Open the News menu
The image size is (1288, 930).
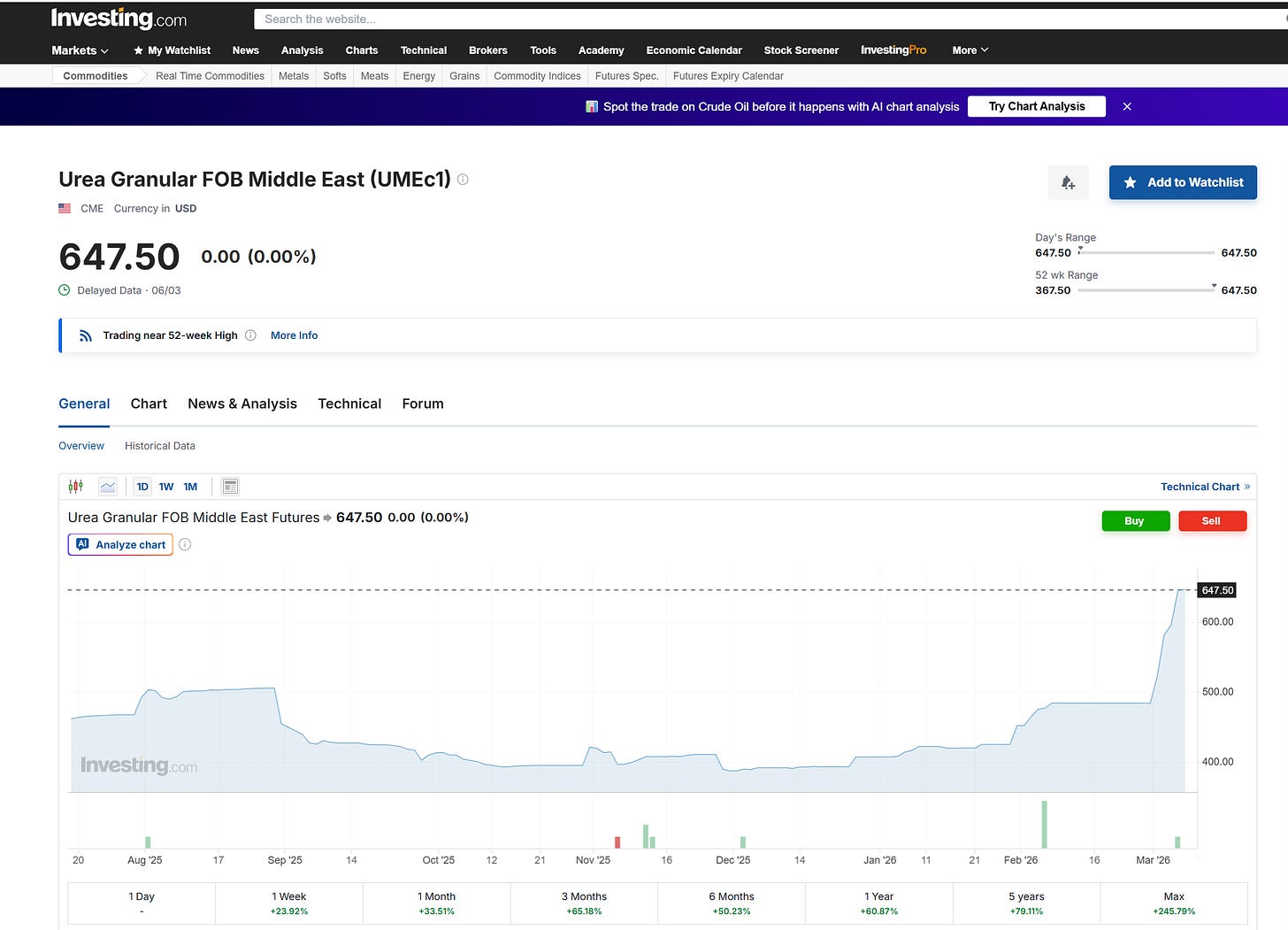pyautogui.click(x=246, y=50)
